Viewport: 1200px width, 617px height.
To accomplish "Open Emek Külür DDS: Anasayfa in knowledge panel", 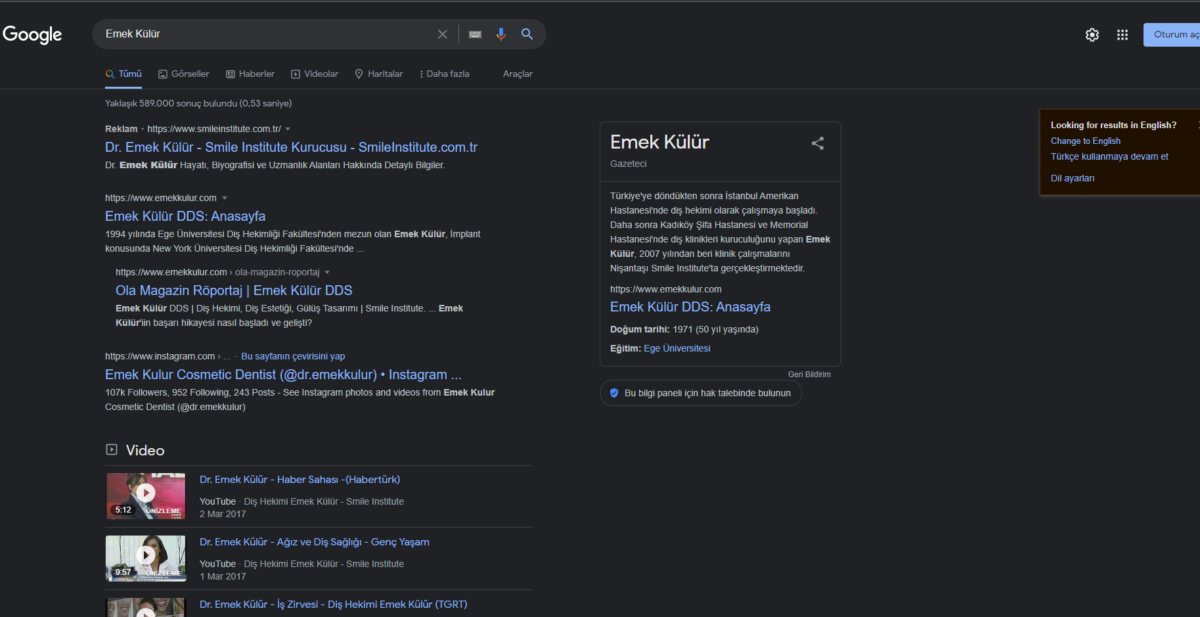I will [x=690, y=307].
